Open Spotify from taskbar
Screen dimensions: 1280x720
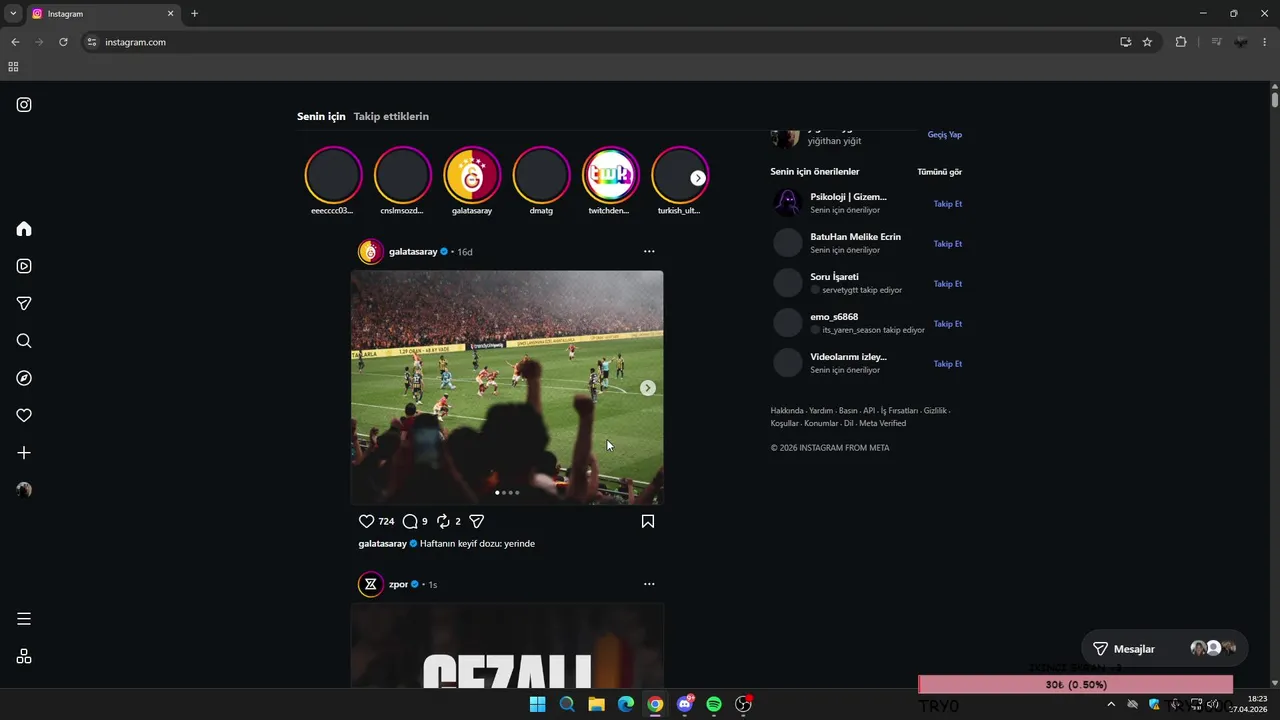[714, 704]
